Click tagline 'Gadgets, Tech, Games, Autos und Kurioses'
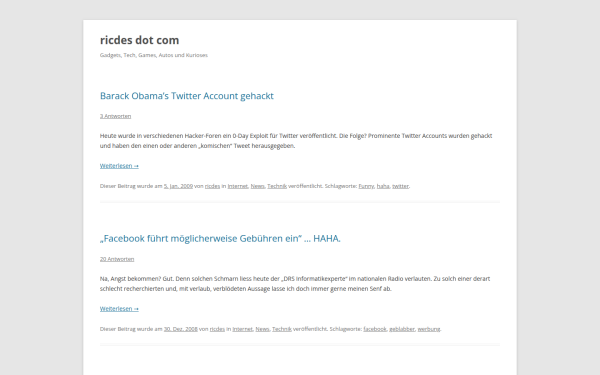This screenshot has width=600, height=375. point(153,55)
